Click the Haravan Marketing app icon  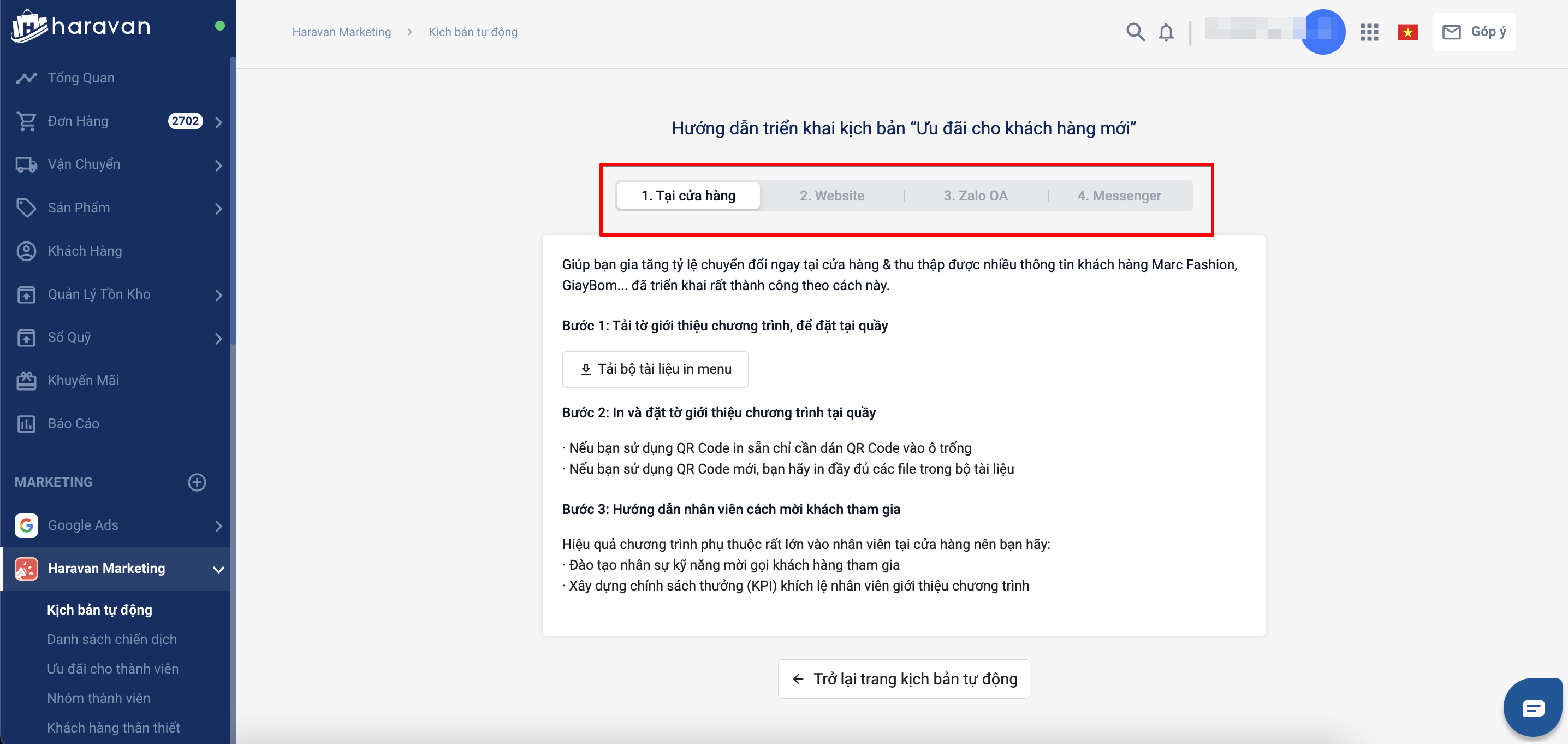click(x=26, y=569)
